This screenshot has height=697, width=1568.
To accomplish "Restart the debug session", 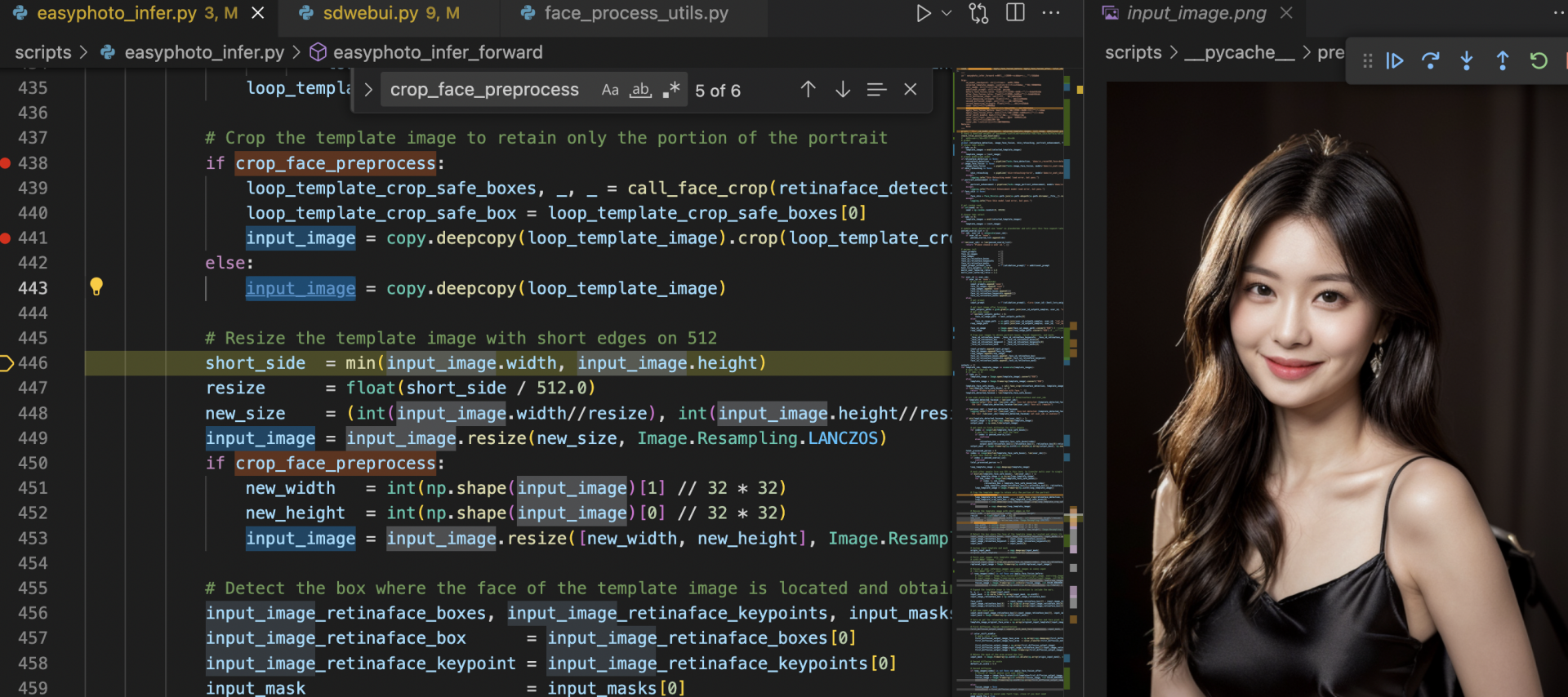I will (1539, 60).
